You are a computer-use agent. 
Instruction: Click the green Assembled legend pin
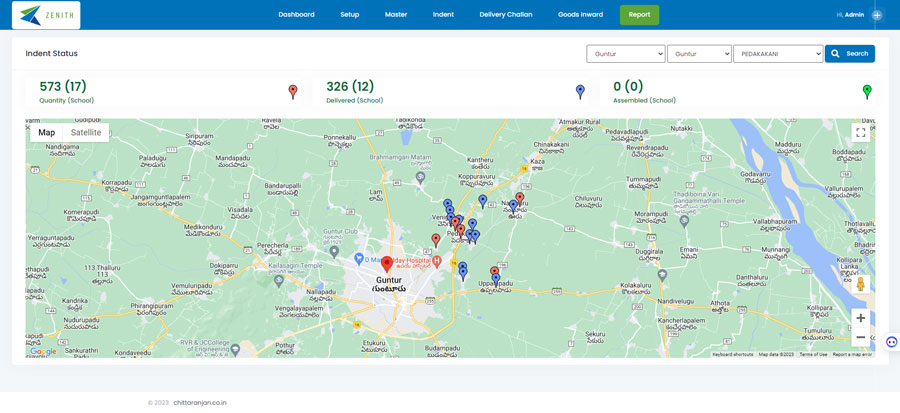(867, 92)
